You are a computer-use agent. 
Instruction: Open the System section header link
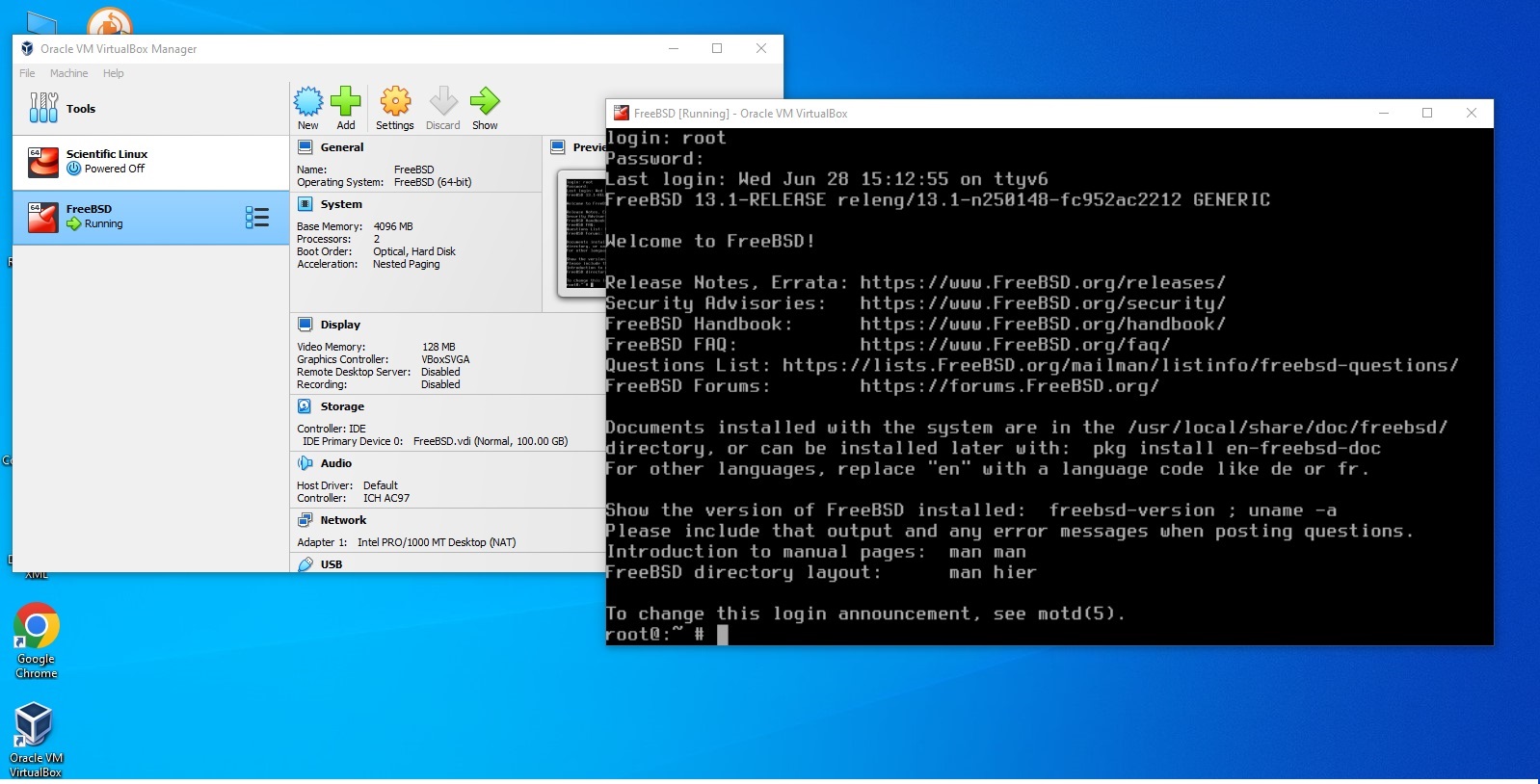341,204
